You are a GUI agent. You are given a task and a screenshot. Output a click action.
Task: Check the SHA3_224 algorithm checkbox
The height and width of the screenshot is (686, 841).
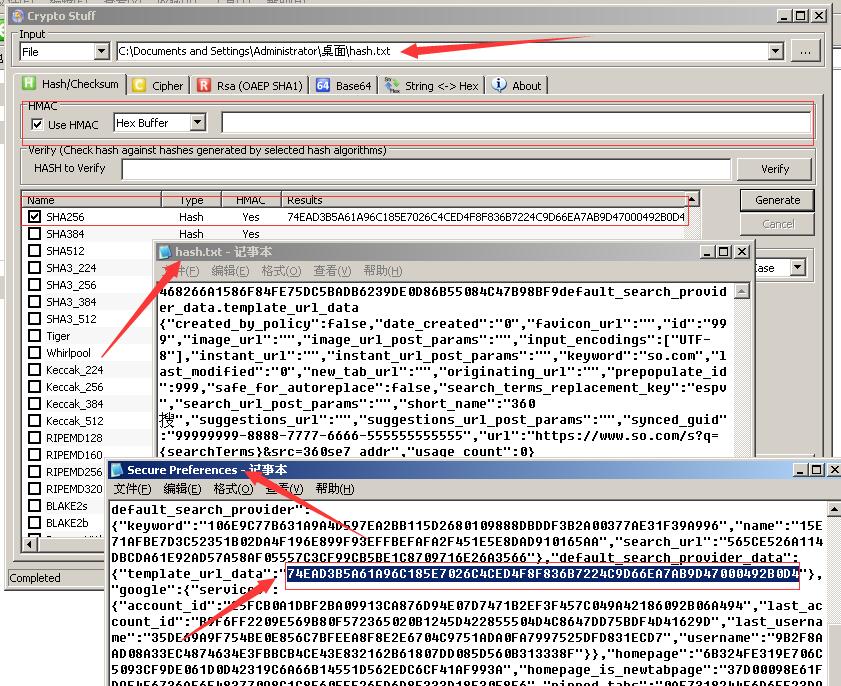point(35,268)
